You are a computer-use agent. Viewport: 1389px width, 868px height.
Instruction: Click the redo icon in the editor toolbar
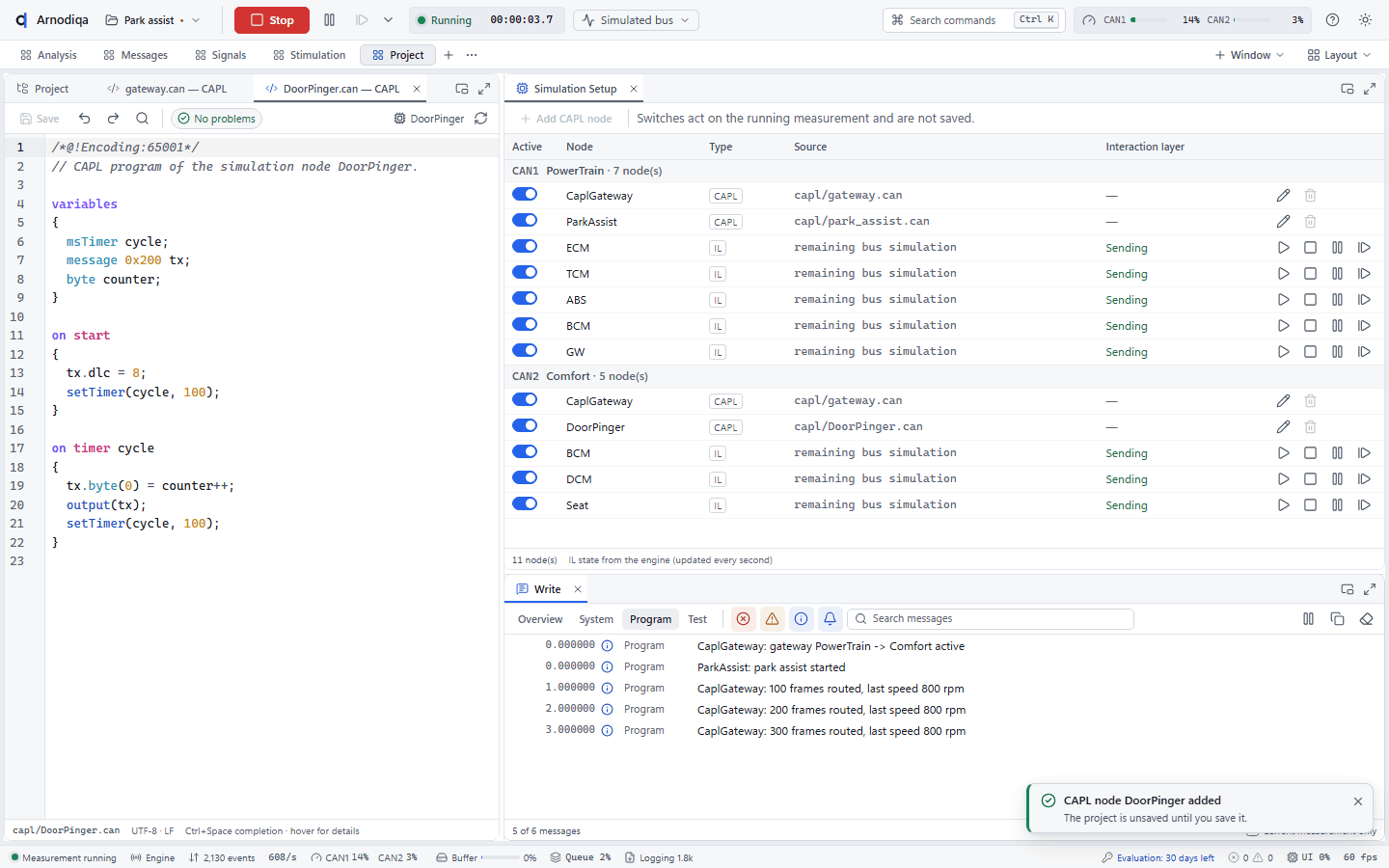tap(113, 119)
